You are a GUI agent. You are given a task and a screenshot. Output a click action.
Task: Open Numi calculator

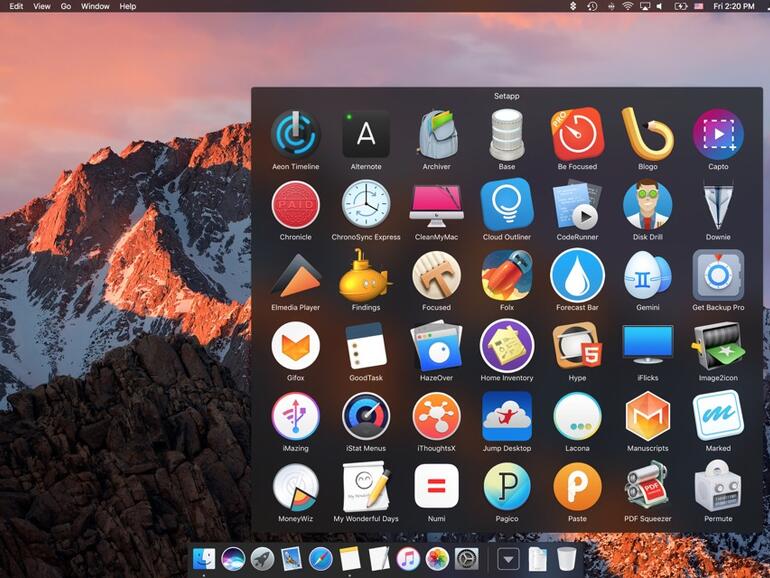(x=437, y=487)
